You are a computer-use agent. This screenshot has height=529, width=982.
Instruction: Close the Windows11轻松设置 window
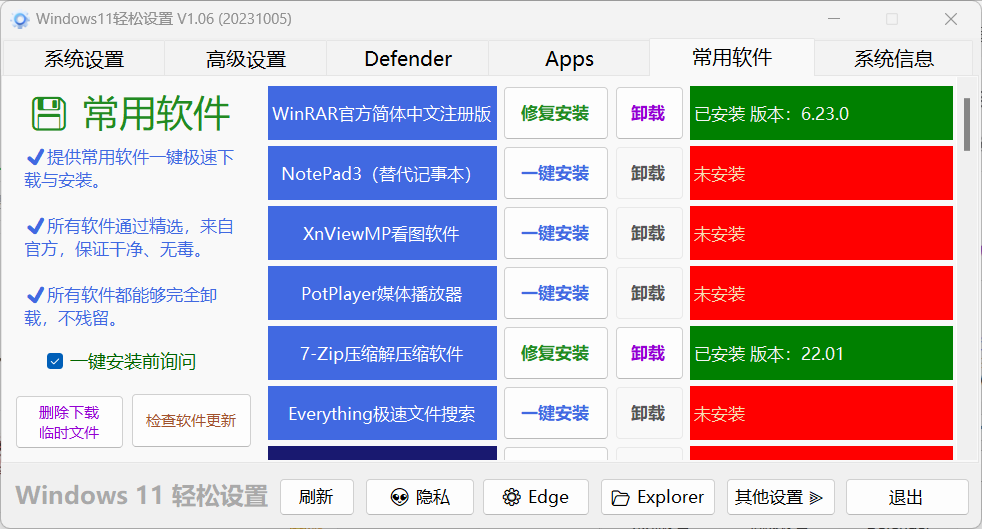[x=951, y=19]
